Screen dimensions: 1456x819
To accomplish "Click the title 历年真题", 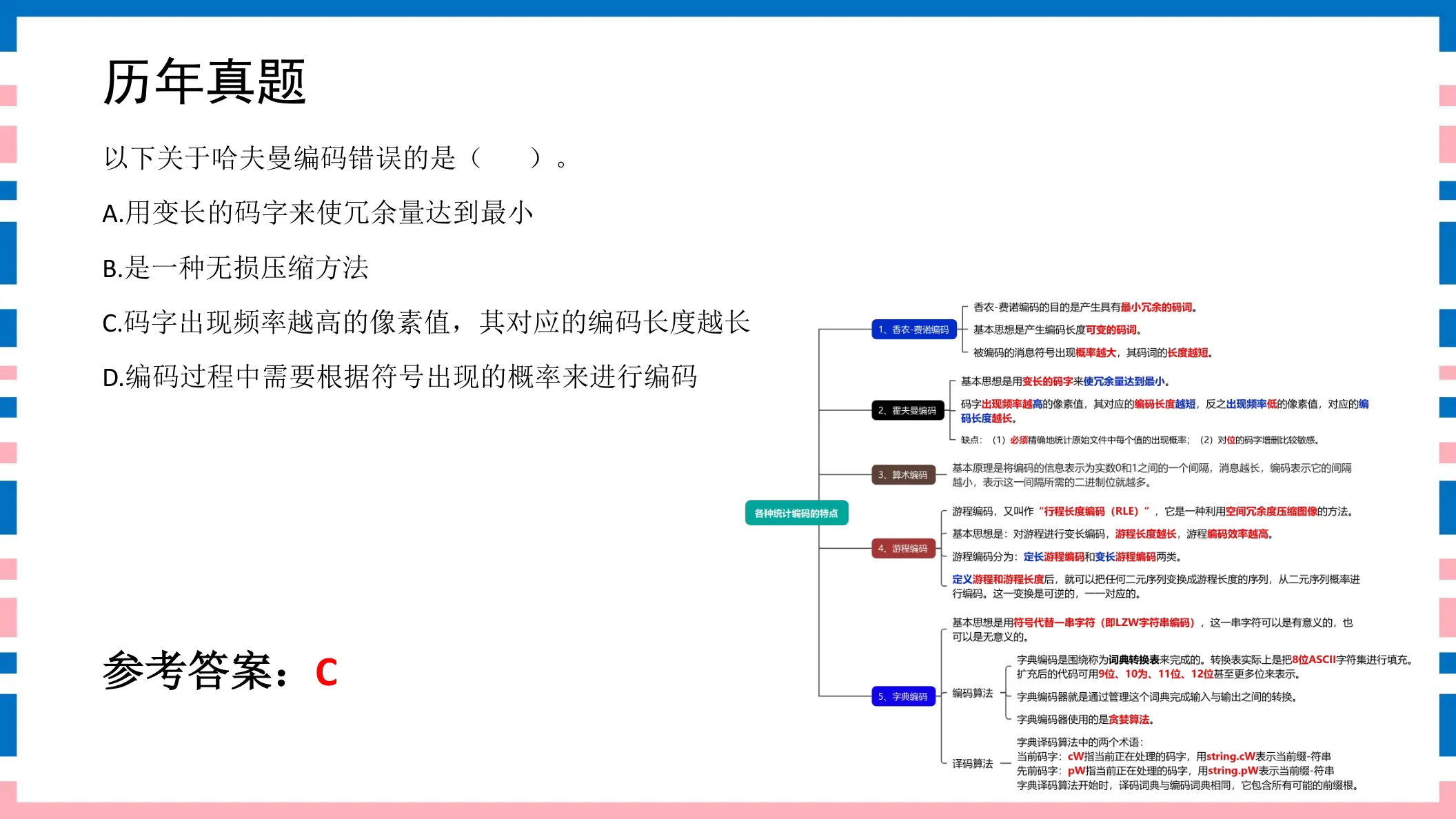I will pyautogui.click(x=205, y=82).
